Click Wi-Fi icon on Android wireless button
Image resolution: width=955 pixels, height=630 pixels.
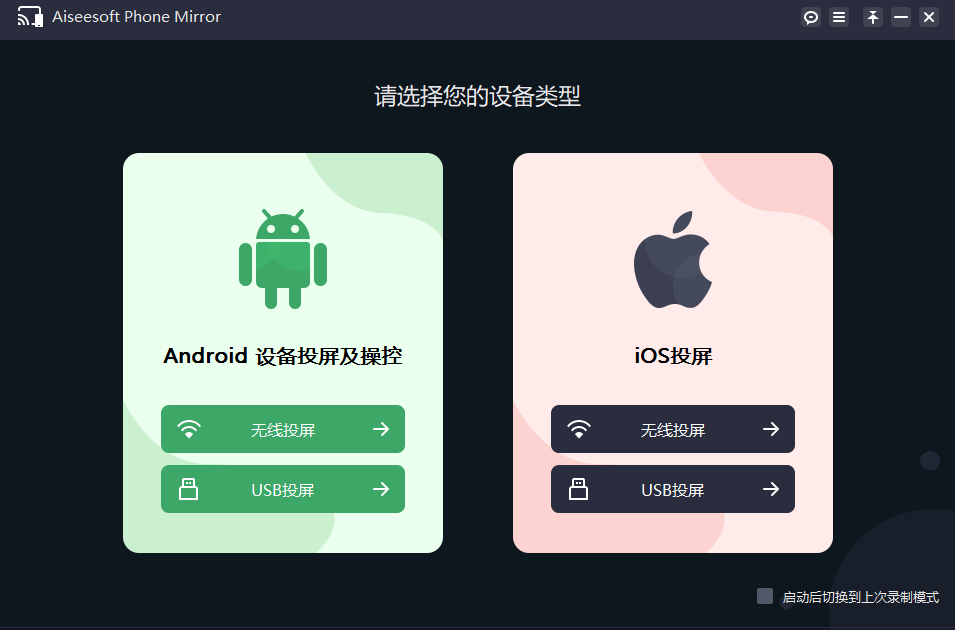point(189,429)
